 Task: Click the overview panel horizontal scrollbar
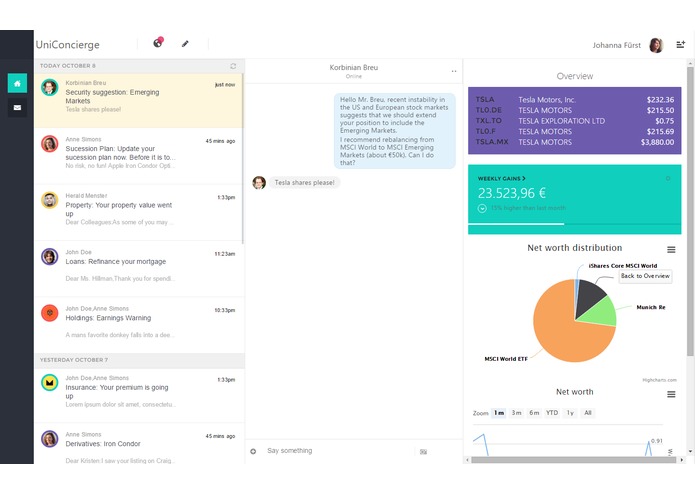[574, 460]
